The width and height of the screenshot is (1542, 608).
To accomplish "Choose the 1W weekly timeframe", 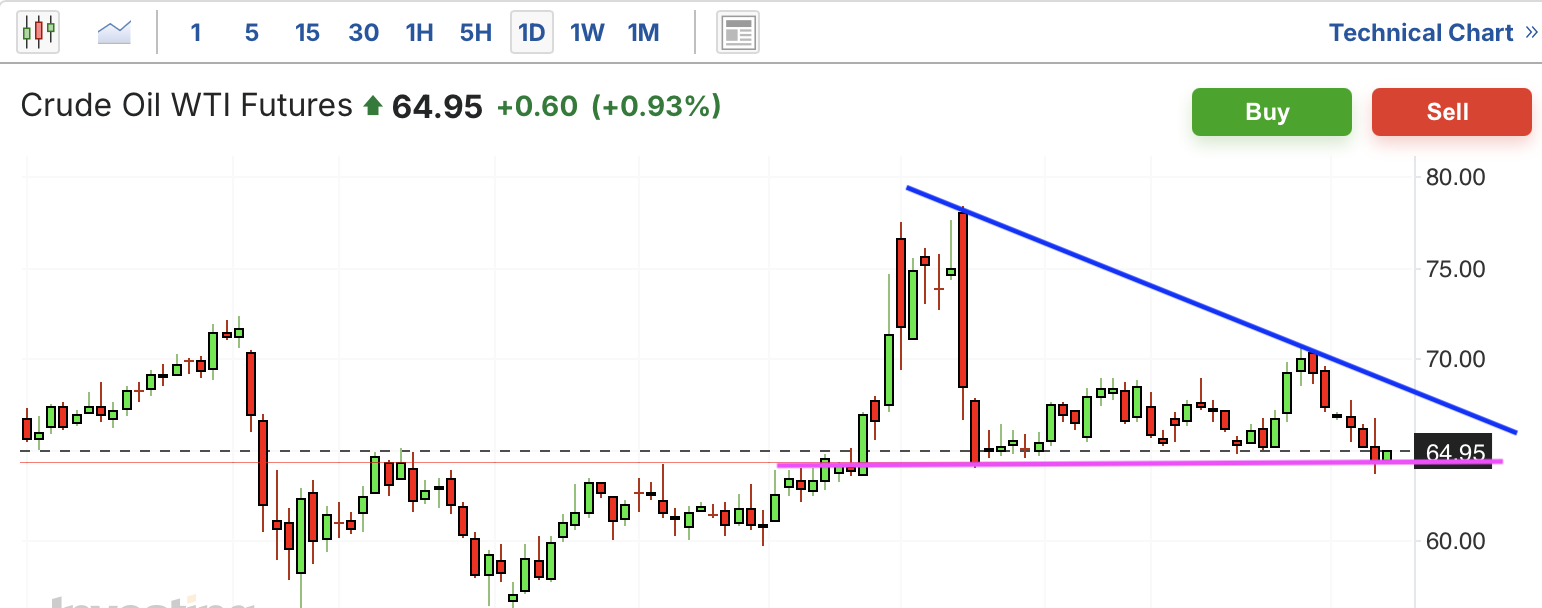I will pyautogui.click(x=587, y=33).
